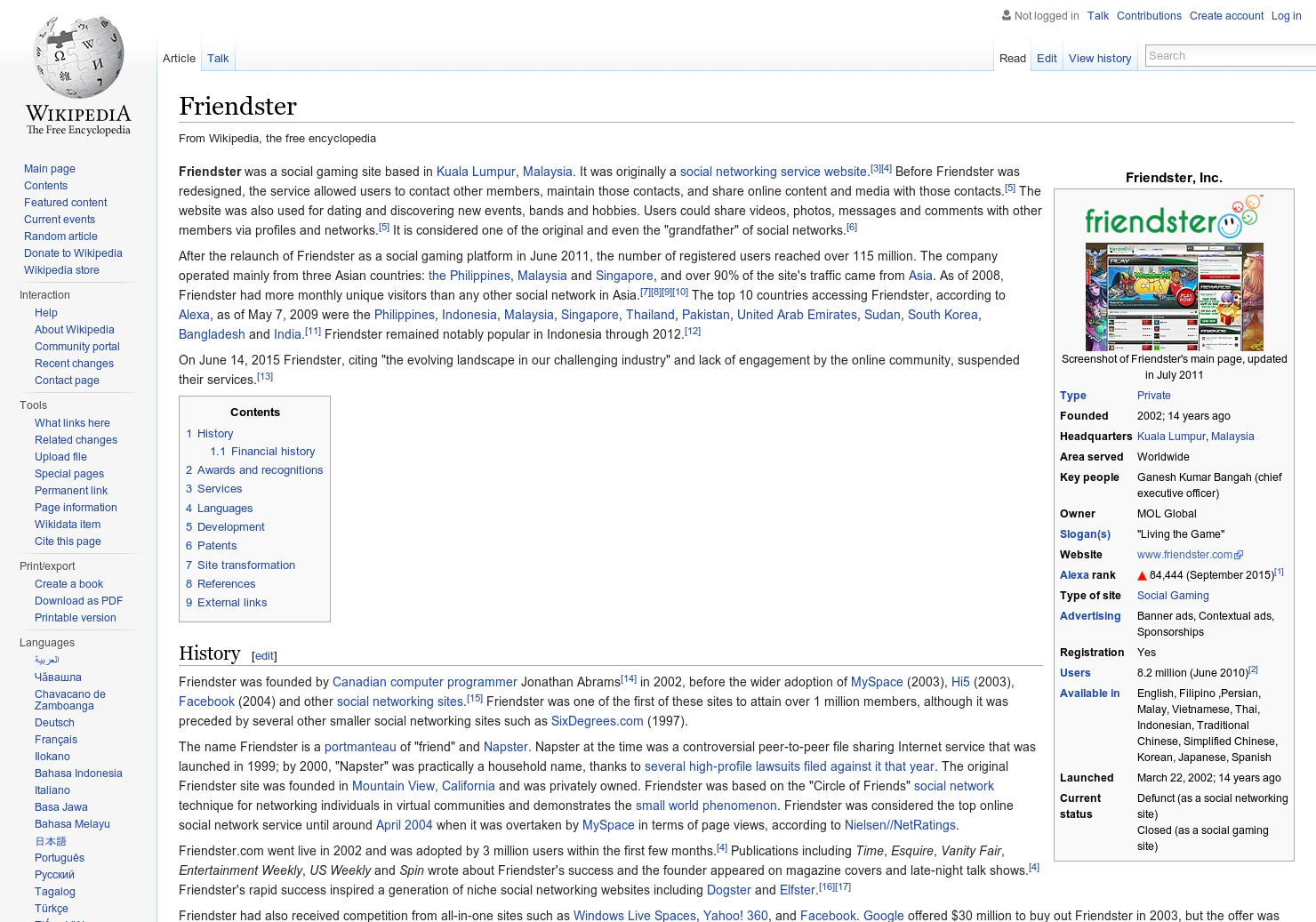Open the www.friendster.com external link

pos(1190,555)
